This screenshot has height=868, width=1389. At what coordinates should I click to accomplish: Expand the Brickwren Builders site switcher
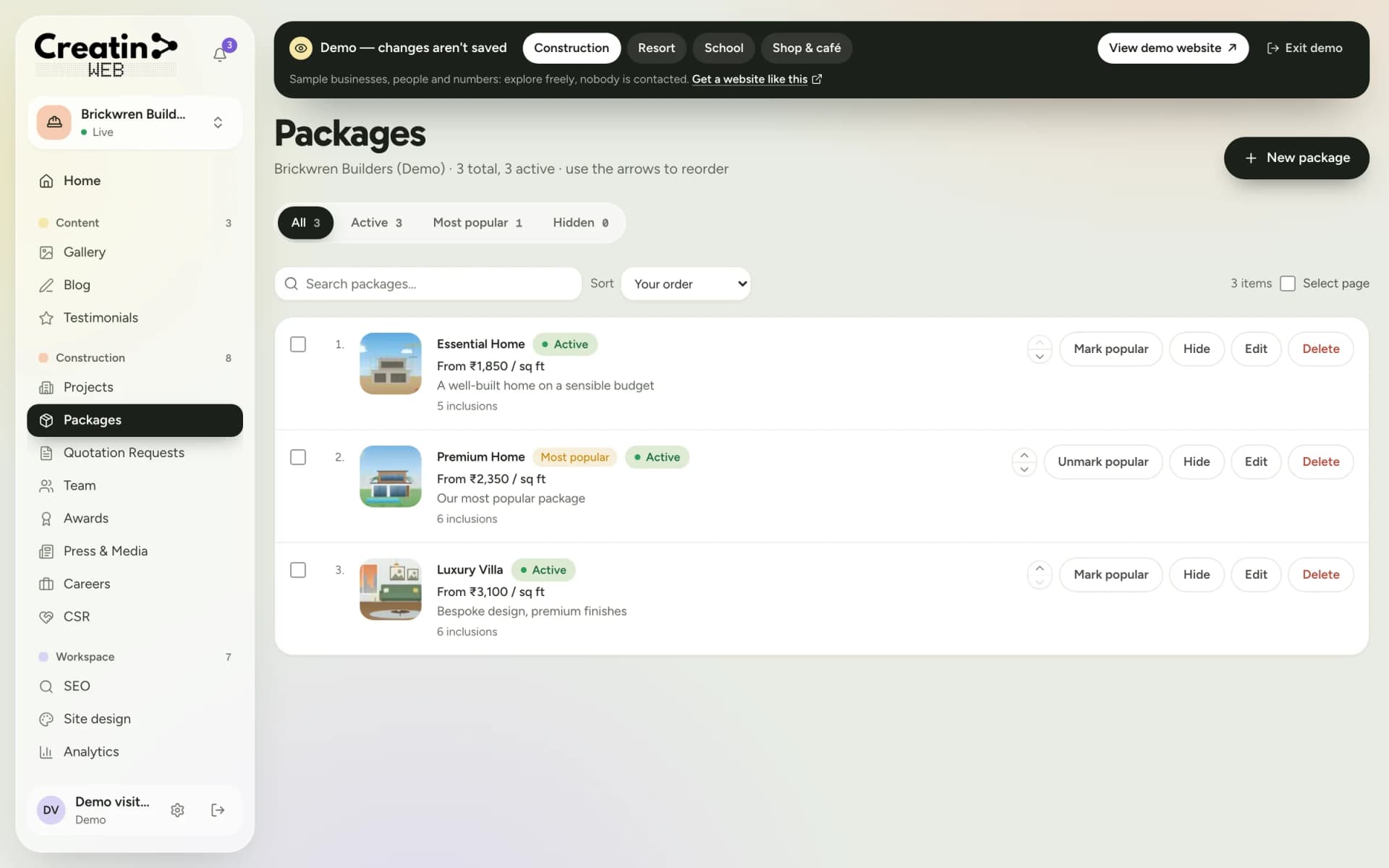pos(135,123)
